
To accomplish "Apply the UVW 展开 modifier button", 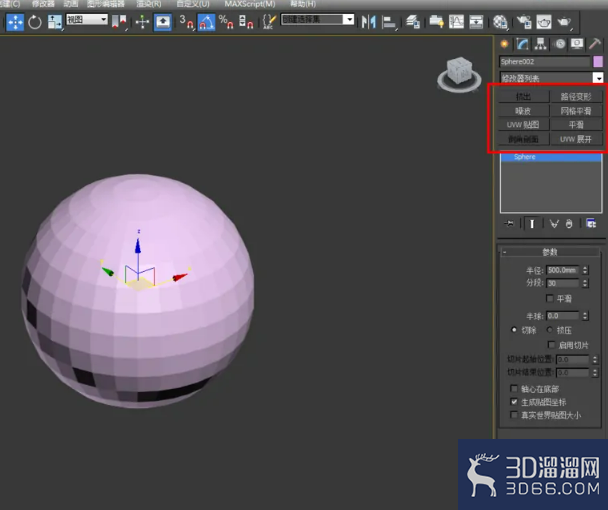I will coord(576,139).
